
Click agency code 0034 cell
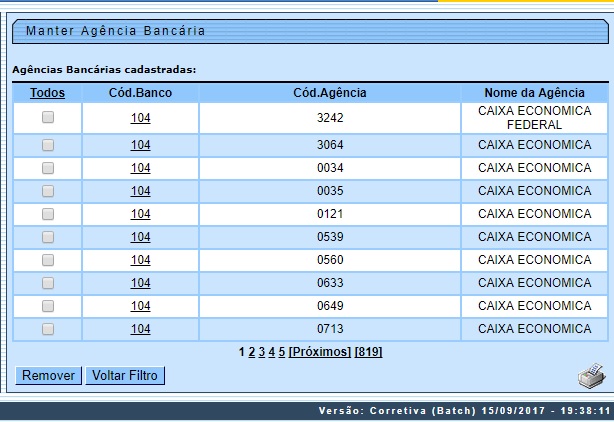pos(330,168)
